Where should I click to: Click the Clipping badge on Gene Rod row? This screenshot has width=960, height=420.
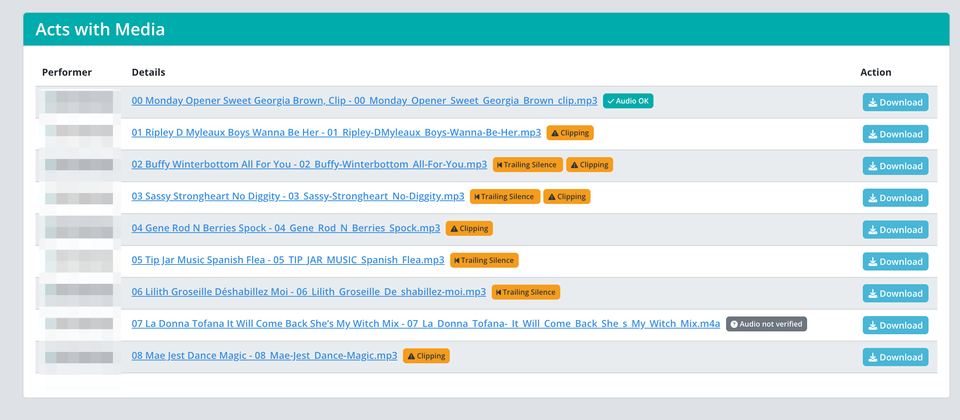pos(469,228)
